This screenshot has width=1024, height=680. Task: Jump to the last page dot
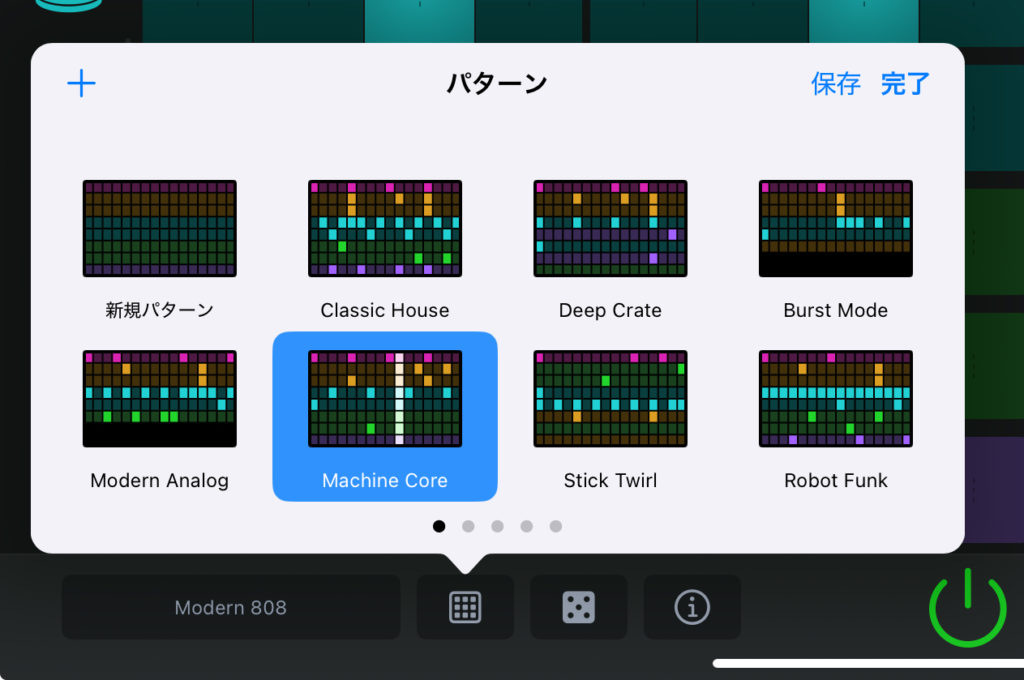[556, 526]
